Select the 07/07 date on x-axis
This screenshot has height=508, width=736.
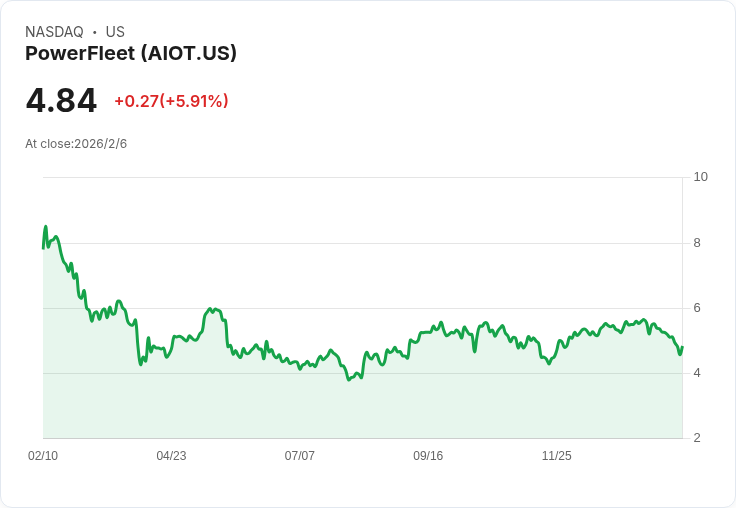tap(299, 456)
